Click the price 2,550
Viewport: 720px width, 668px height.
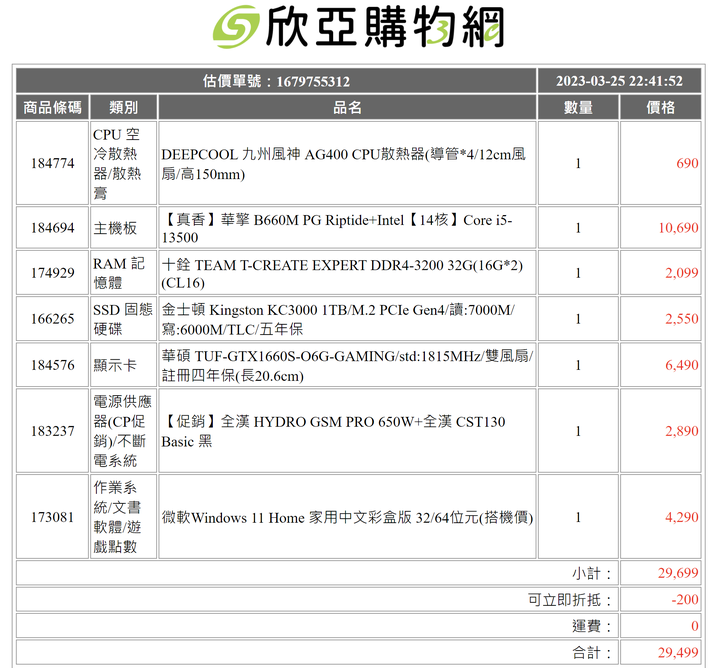pyautogui.click(x=682, y=319)
